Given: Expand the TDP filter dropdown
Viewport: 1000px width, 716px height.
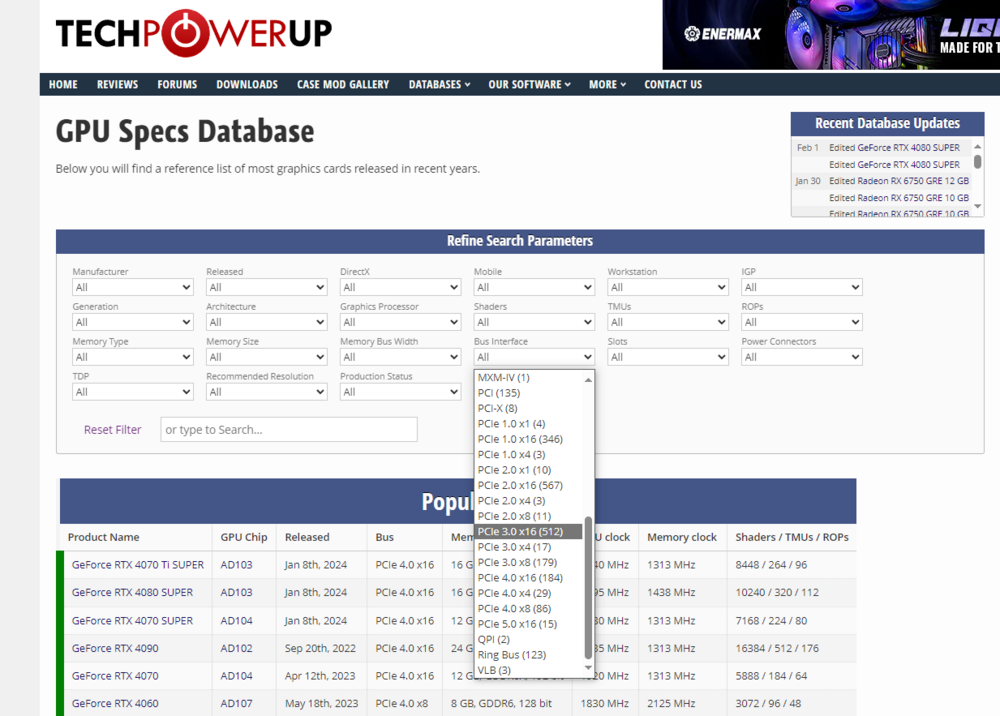Looking at the screenshot, I should (x=132, y=392).
